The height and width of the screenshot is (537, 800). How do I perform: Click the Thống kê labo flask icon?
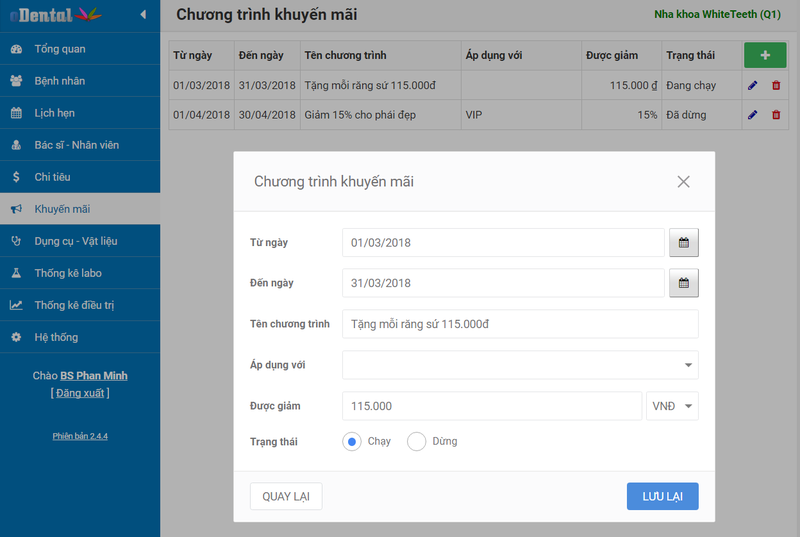[x=16, y=273]
